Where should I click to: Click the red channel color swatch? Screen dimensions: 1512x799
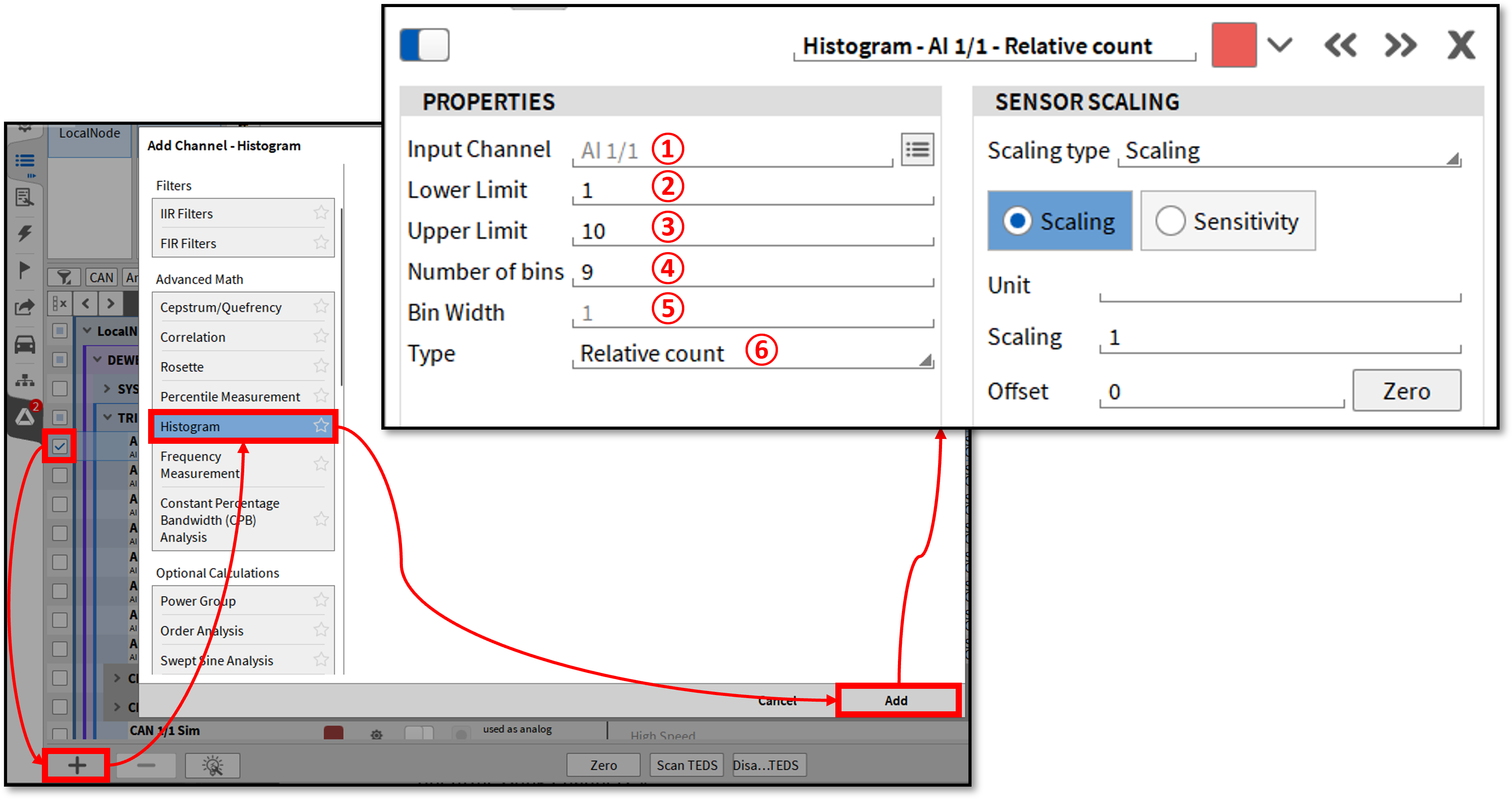coord(1234,45)
